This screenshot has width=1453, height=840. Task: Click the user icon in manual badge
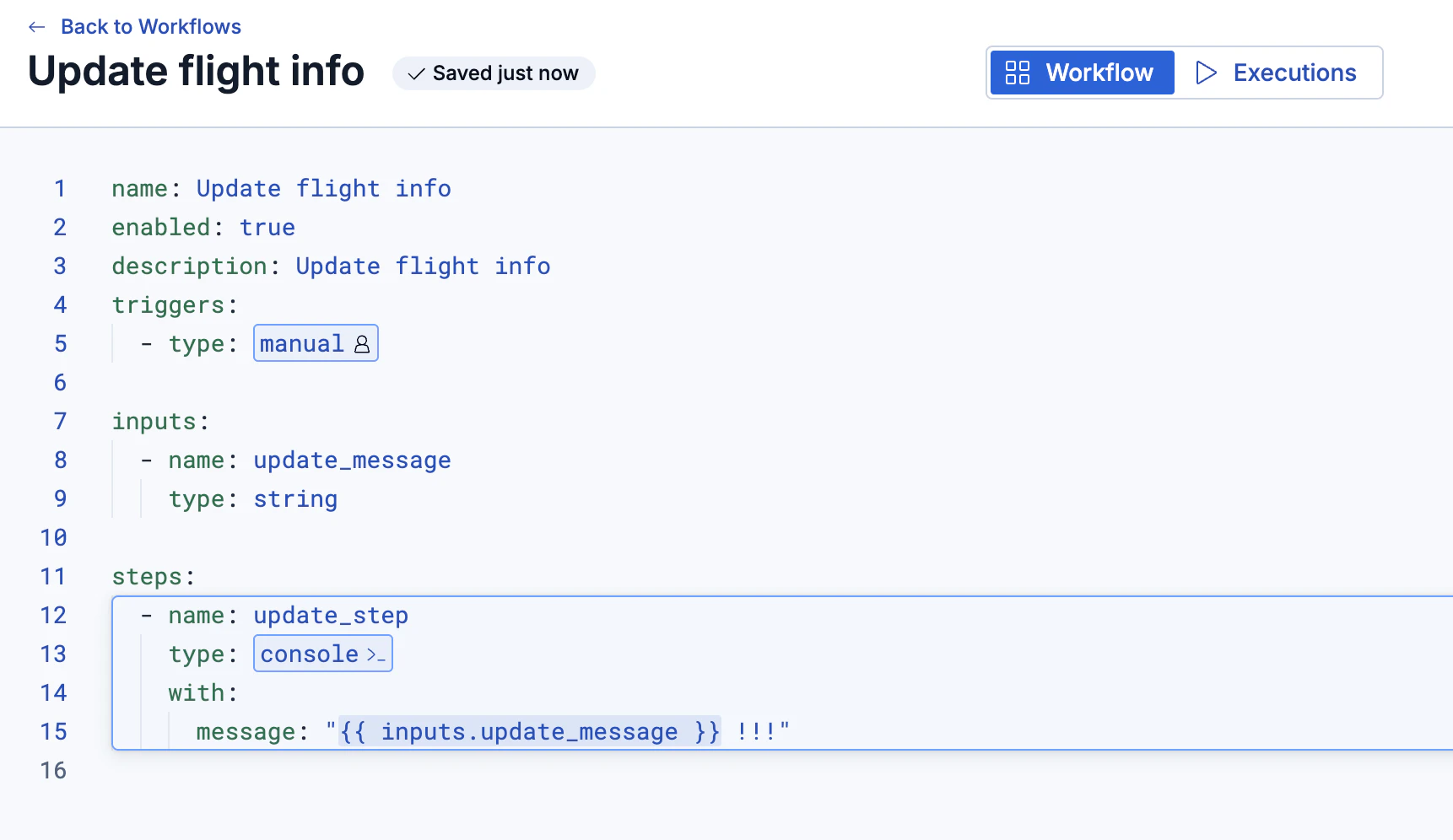coord(362,344)
